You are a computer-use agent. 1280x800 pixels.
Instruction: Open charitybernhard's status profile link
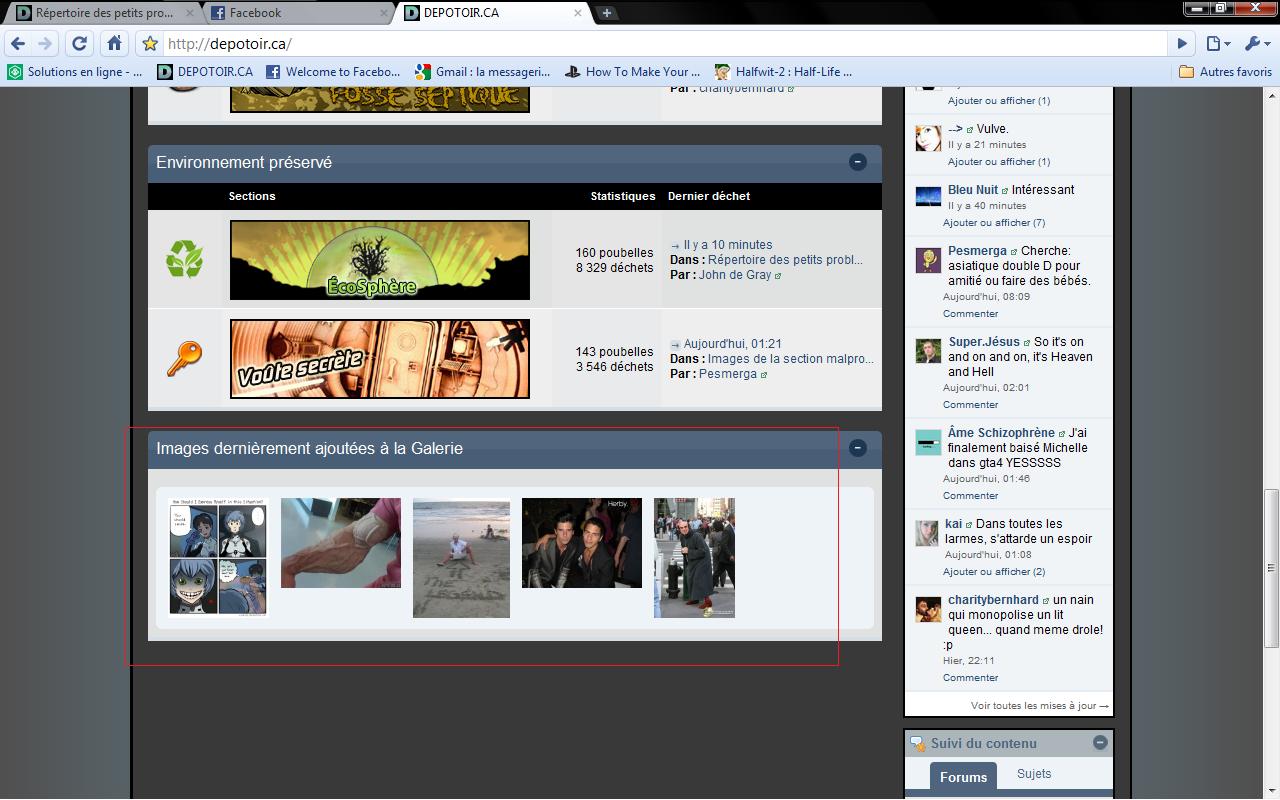(x=993, y=600)
